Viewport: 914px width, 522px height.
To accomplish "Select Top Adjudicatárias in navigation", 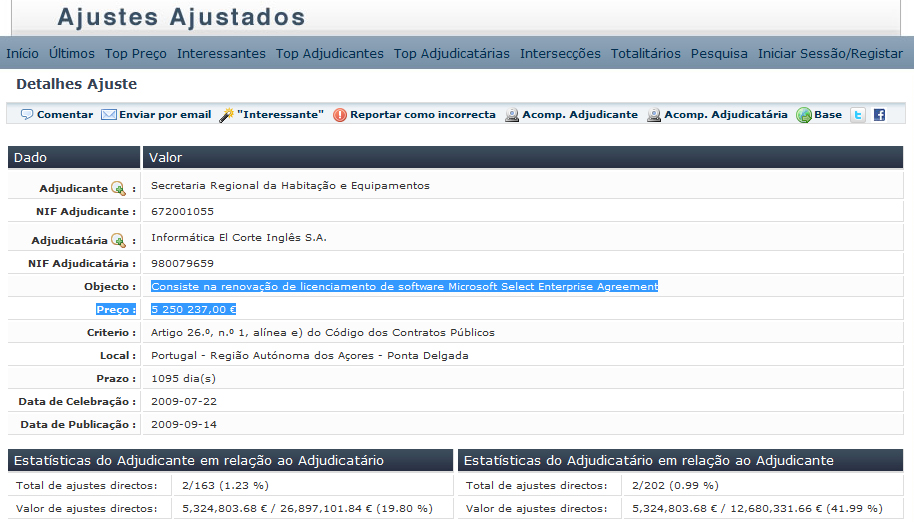I will (x=451, y=53).
